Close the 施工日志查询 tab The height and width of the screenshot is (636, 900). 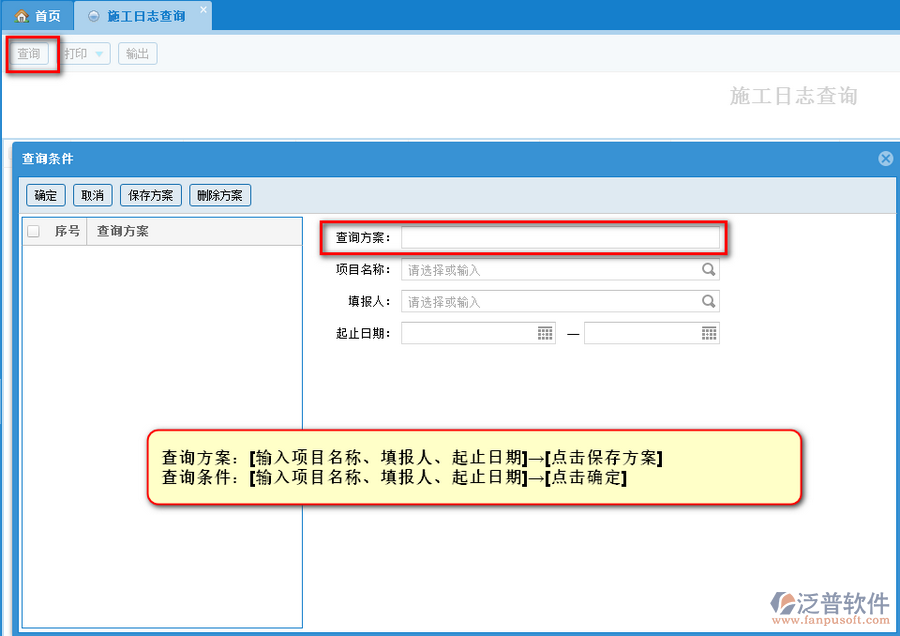[x=203, y=10]
